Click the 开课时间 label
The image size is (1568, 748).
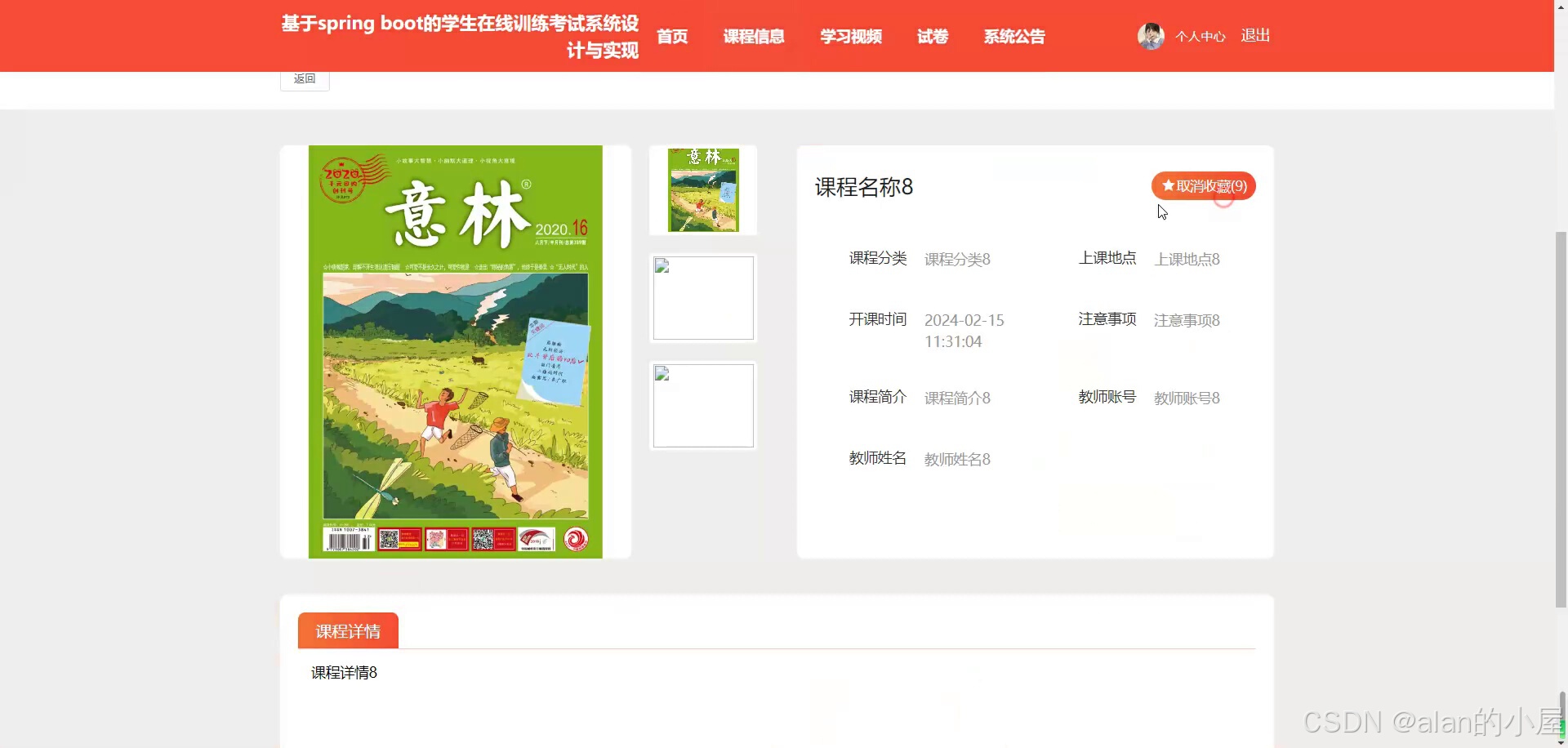coord(878,319)
